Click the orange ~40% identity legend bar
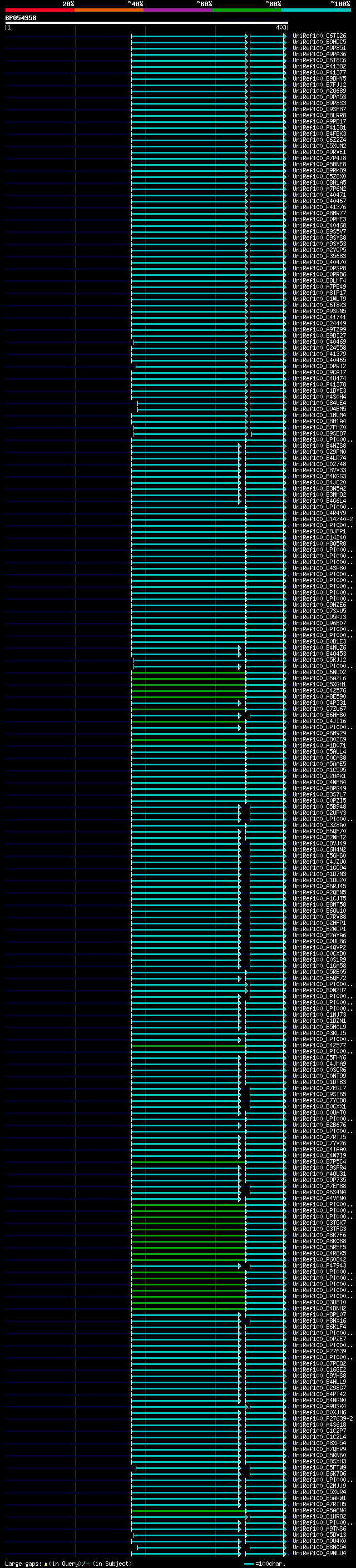Image resolution: width=356 pixels, height=1568 pixels. [109, 10]
